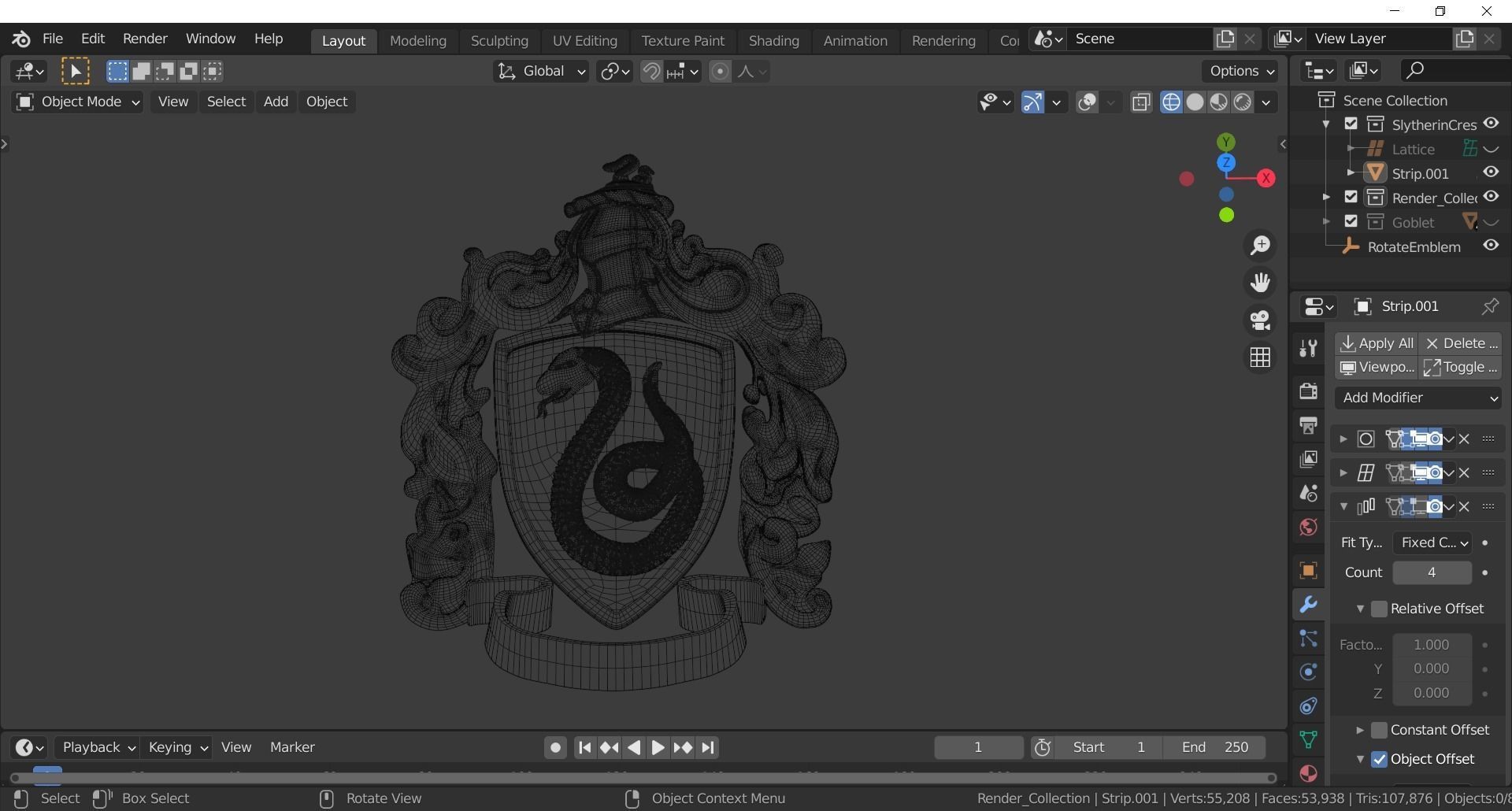Toggle viewport gizmos icon
Image resolution: width=1512 pixels, height=811 pixels.
tap(1032, 102)
